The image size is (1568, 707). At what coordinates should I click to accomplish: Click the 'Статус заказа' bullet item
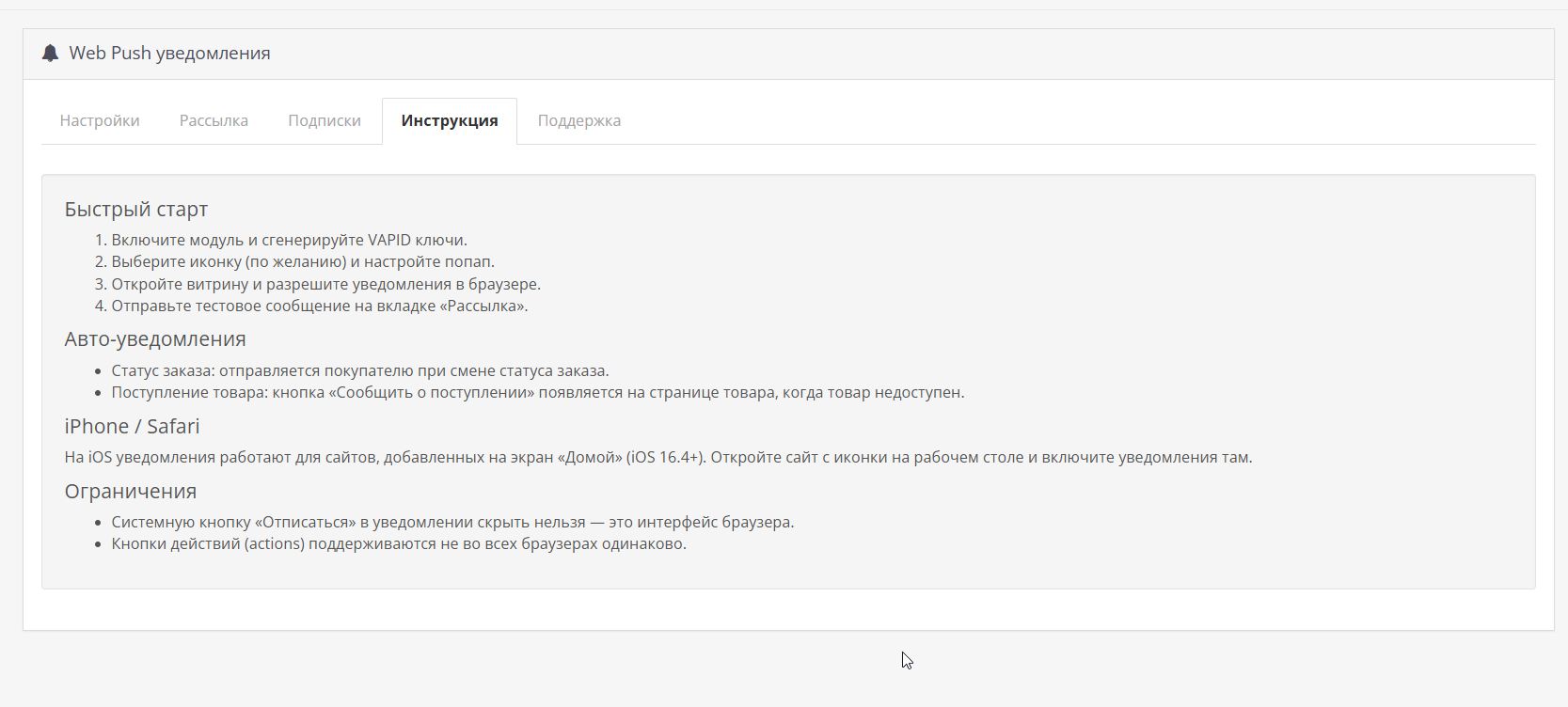point(359,370)
